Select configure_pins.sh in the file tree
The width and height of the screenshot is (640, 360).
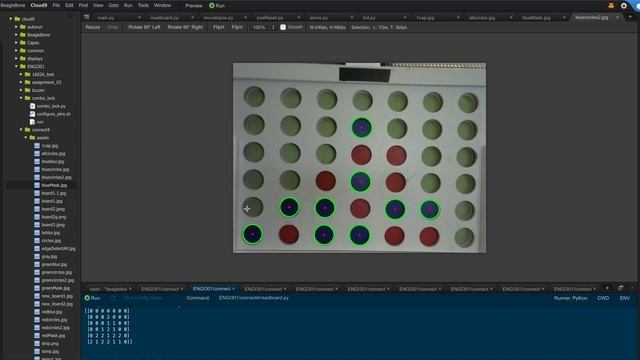53,114
